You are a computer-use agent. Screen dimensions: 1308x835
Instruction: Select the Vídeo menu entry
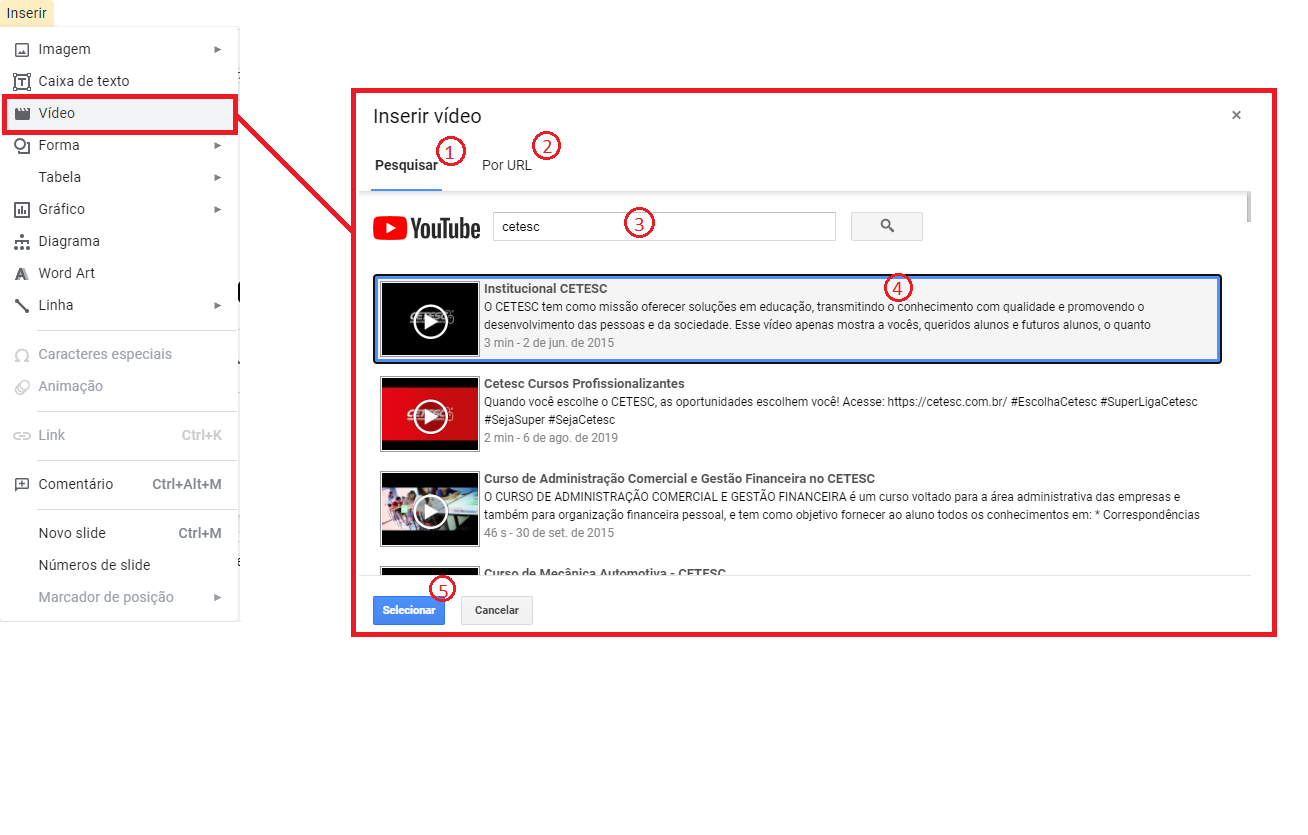119,113
